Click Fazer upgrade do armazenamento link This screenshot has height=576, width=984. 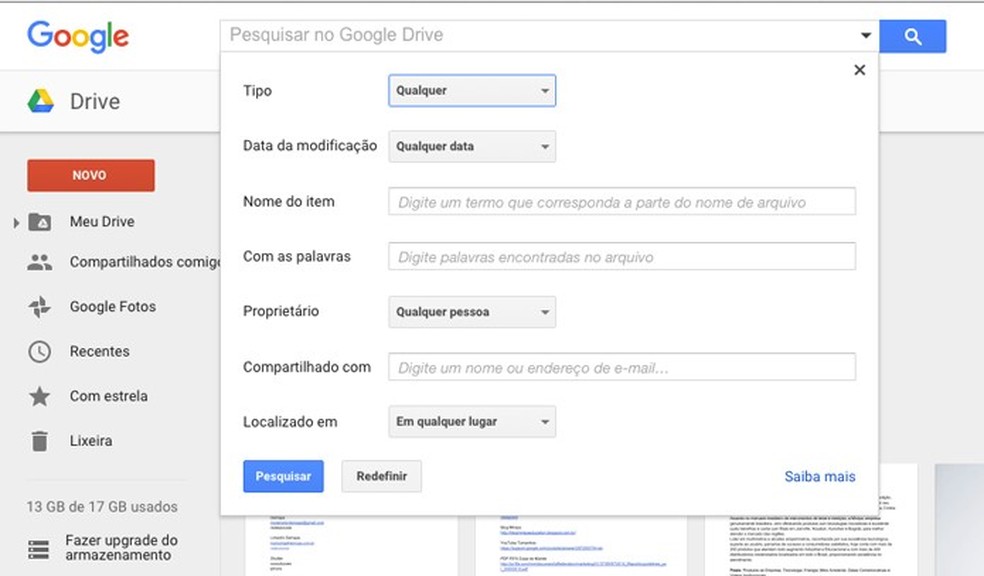tap(122, 548)
